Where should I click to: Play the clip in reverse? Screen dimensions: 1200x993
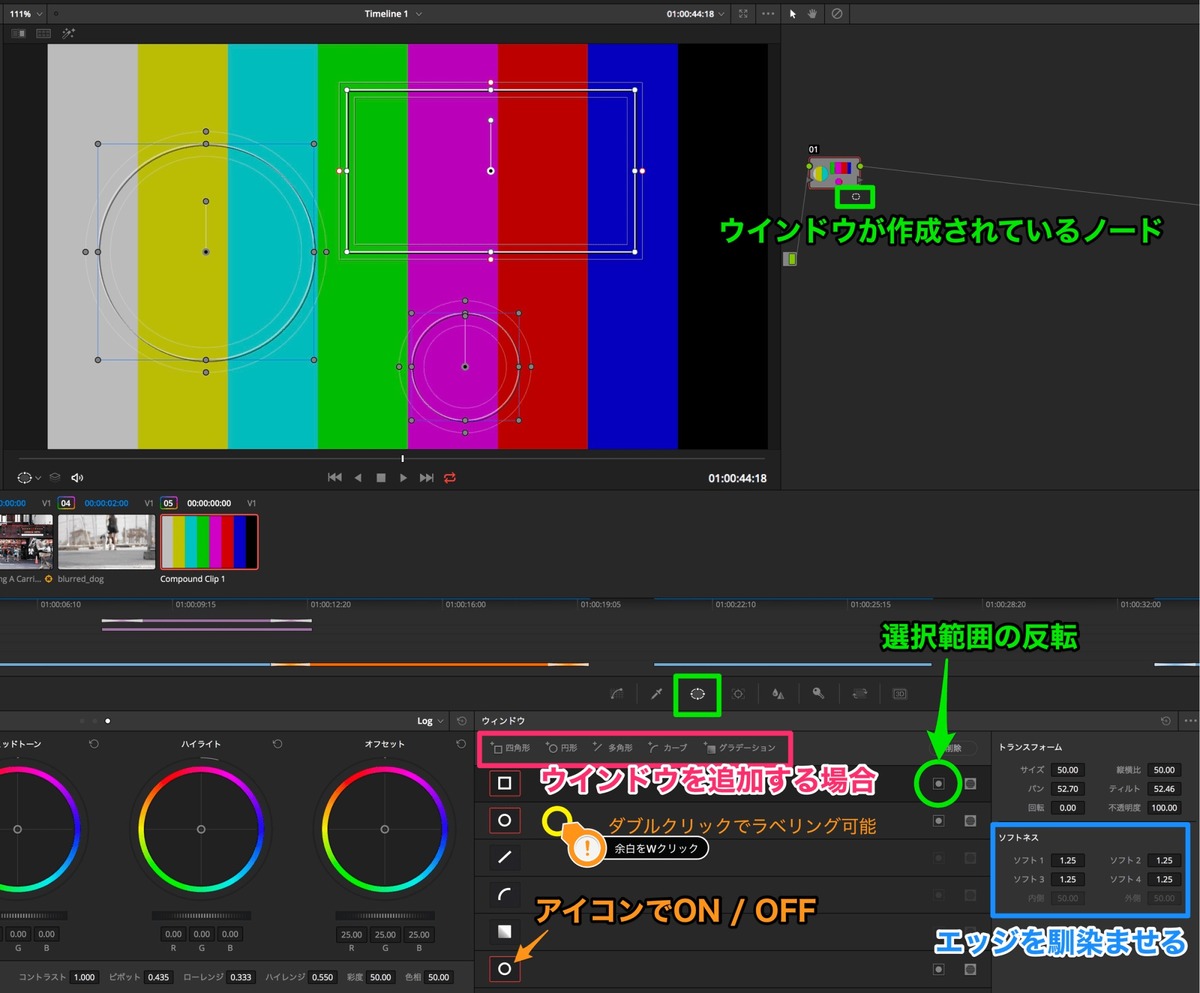click(358, 478)
